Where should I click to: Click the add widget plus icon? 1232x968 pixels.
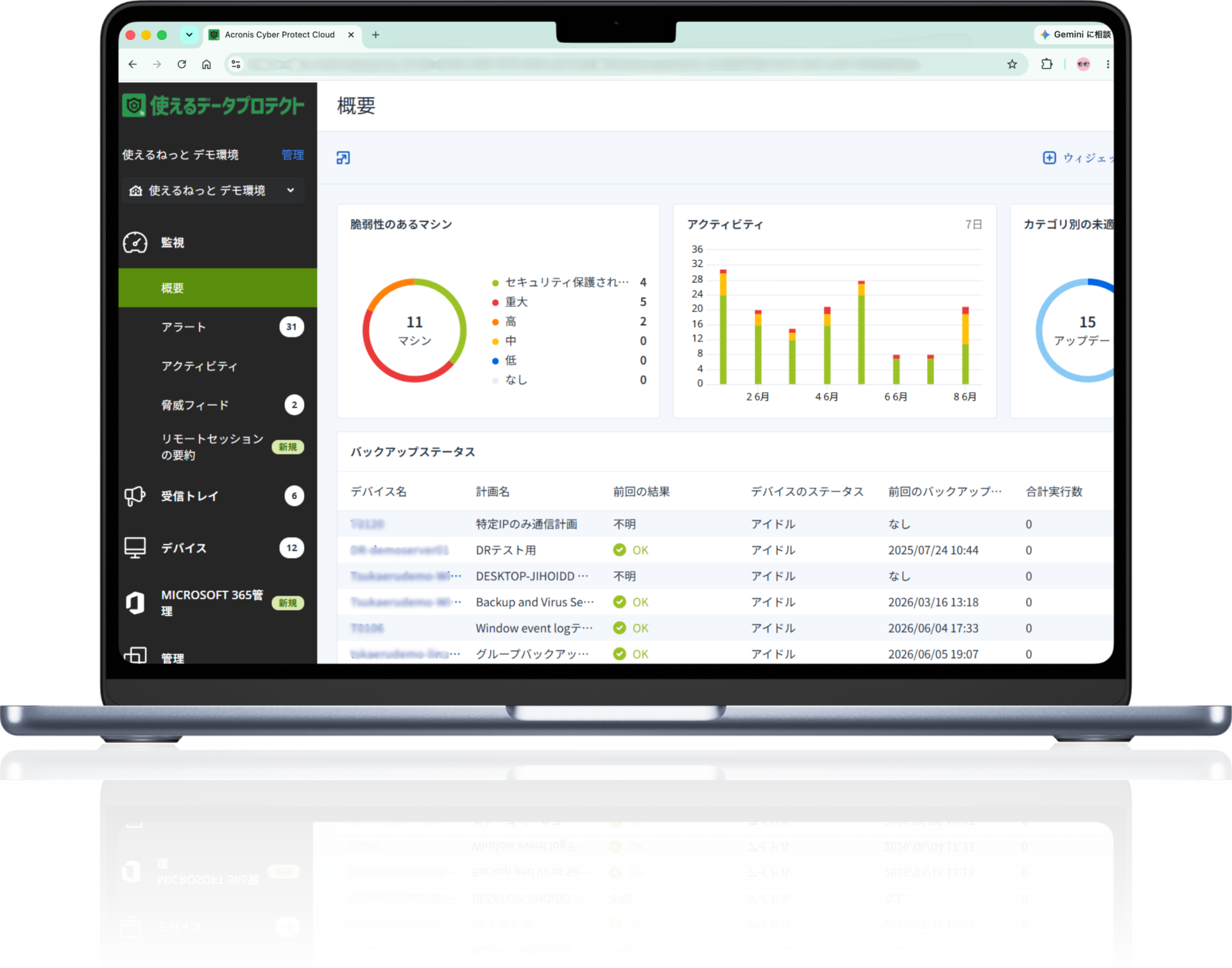(x=1049, y=158)
